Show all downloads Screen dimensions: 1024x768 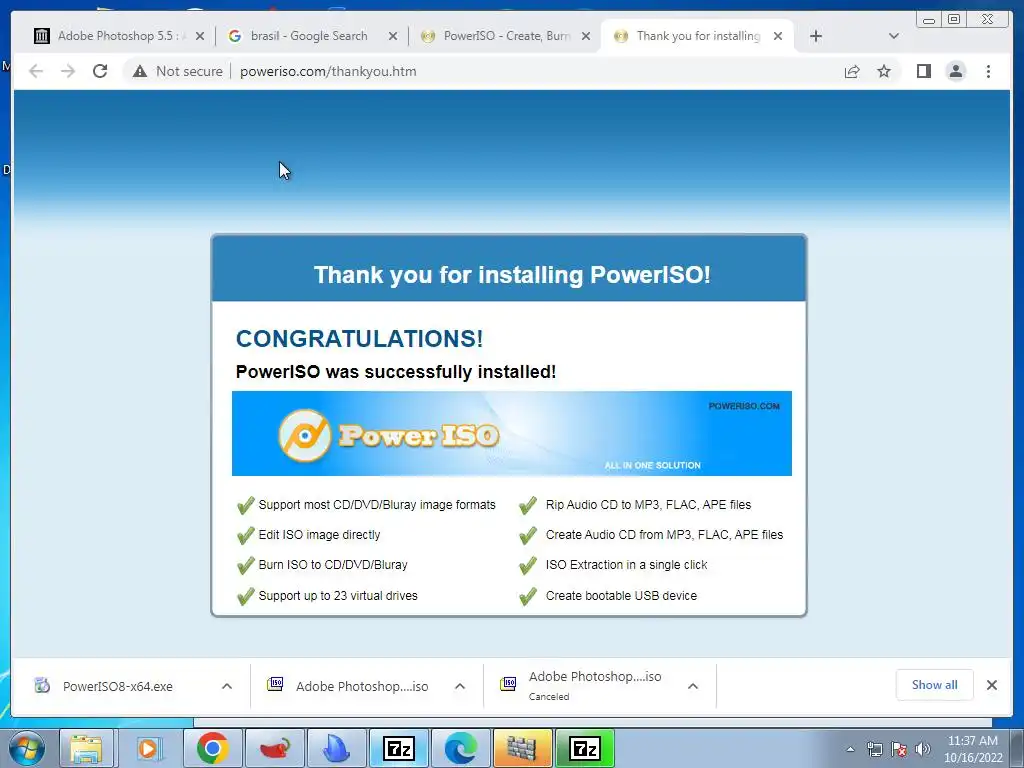[935, 685]
